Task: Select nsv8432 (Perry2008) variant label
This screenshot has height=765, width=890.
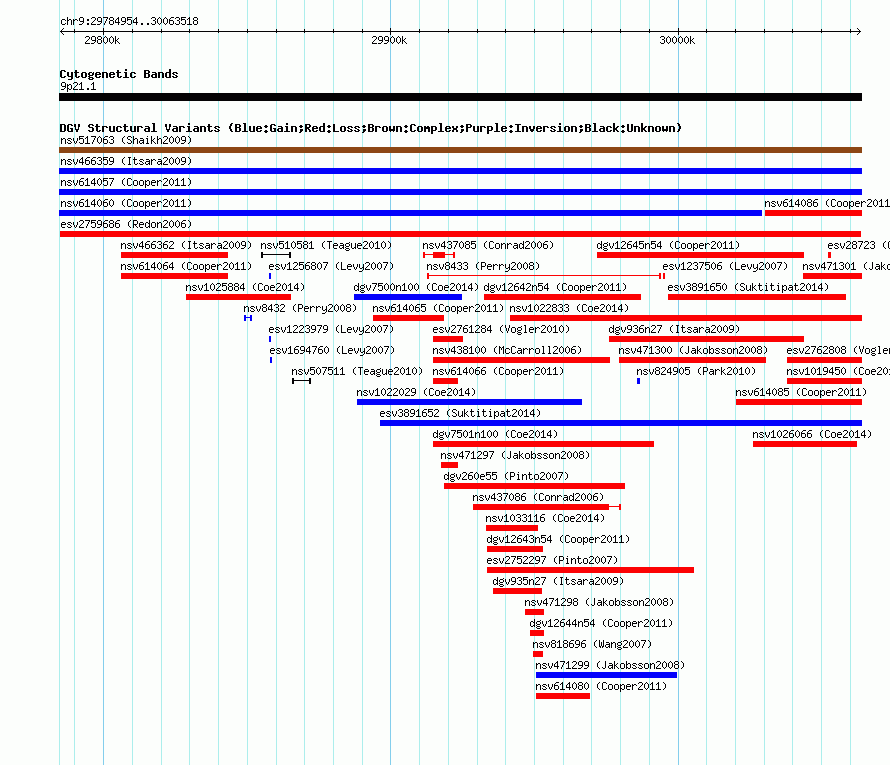Action: click(300, 308)
